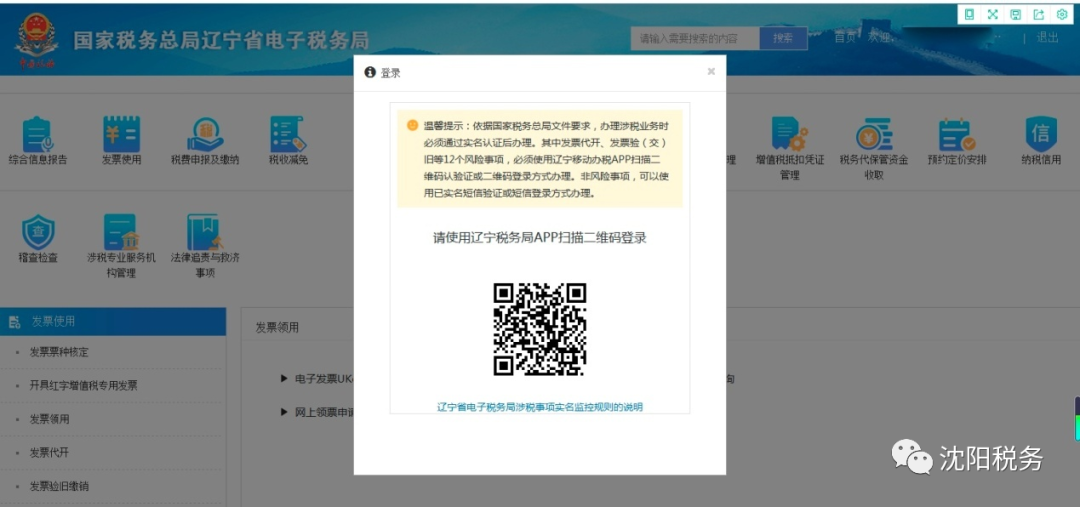Click the share icon in top-right toolbar
The height and width of the screenshot is (507, 1080).
coord(1039,14)
